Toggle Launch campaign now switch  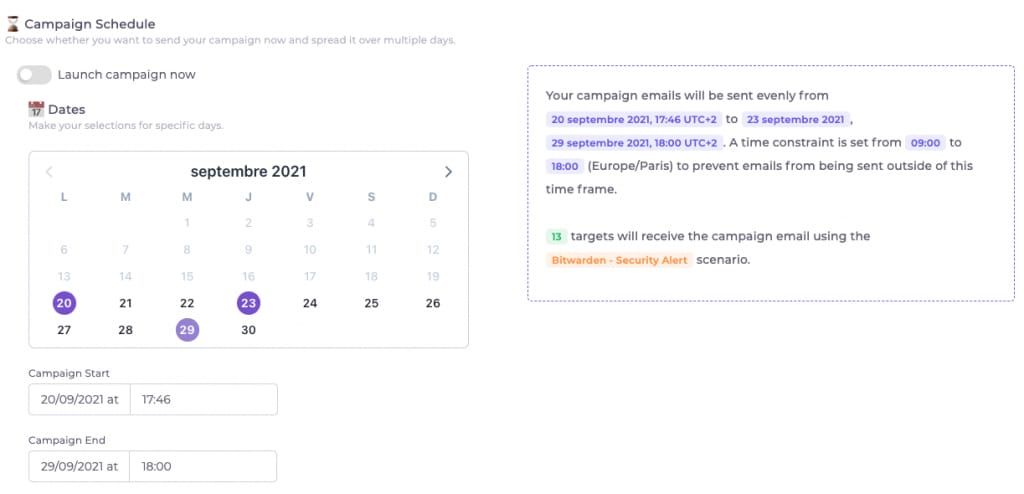[34, 75]
